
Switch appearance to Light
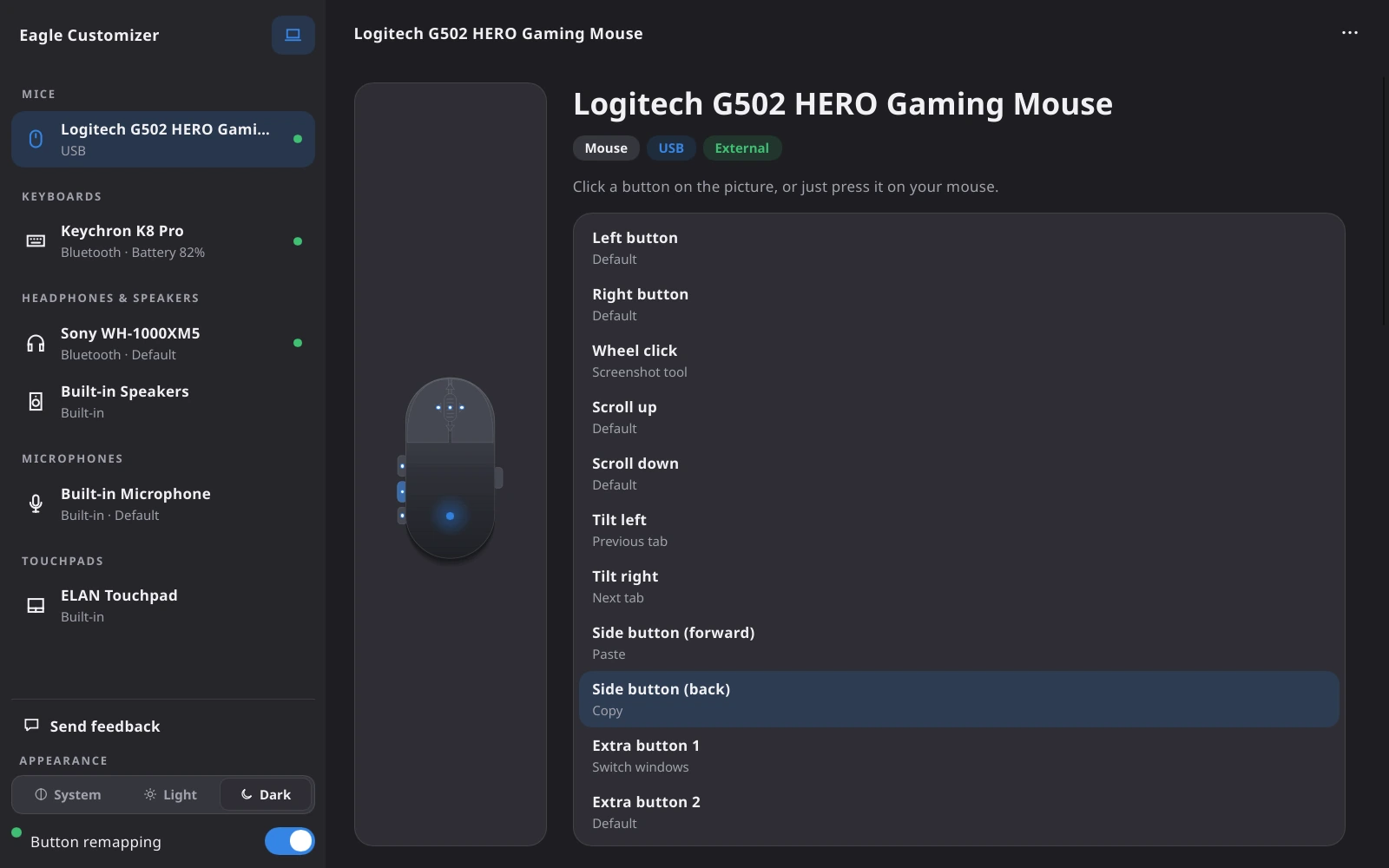(x=170, y=794)
